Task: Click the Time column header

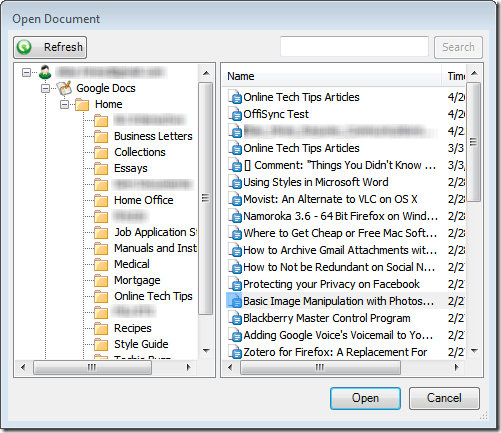Action: point(454,76)
